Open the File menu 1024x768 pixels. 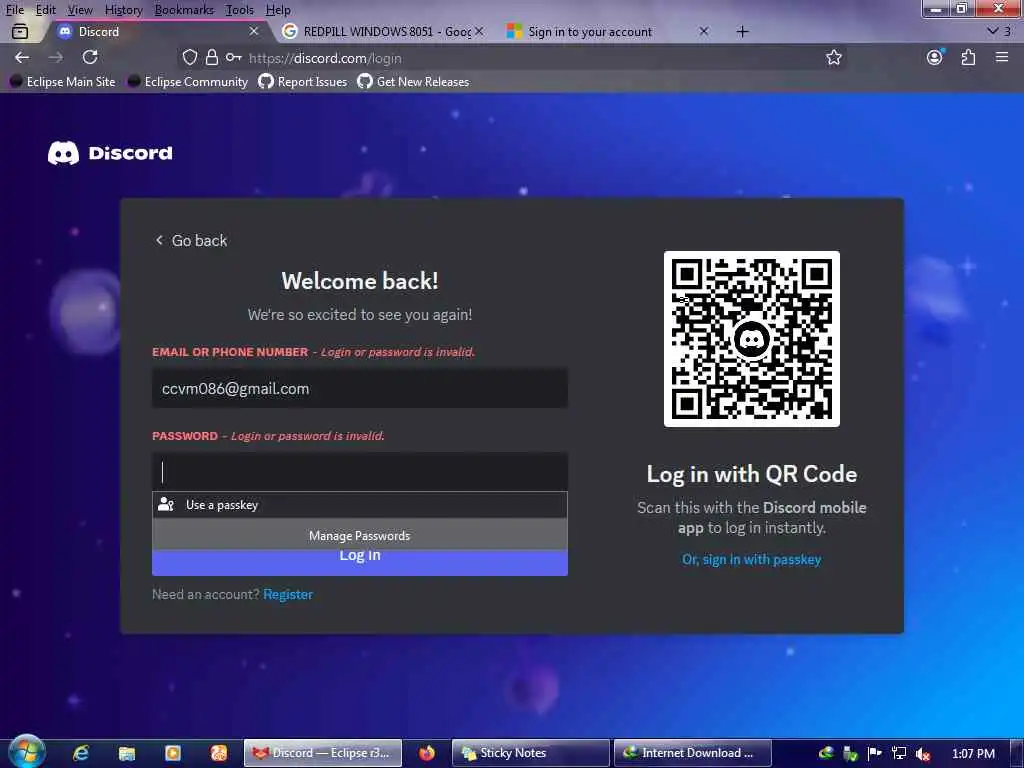[x=14, y=10]
